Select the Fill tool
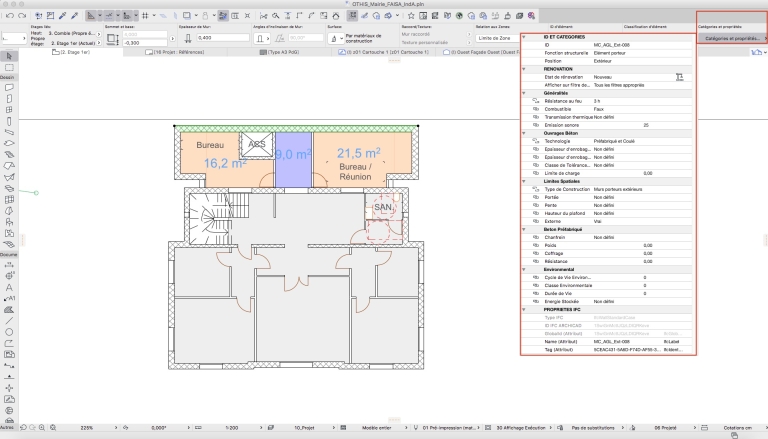This screenshot has height=439, width=768. [x=9, y=310]
